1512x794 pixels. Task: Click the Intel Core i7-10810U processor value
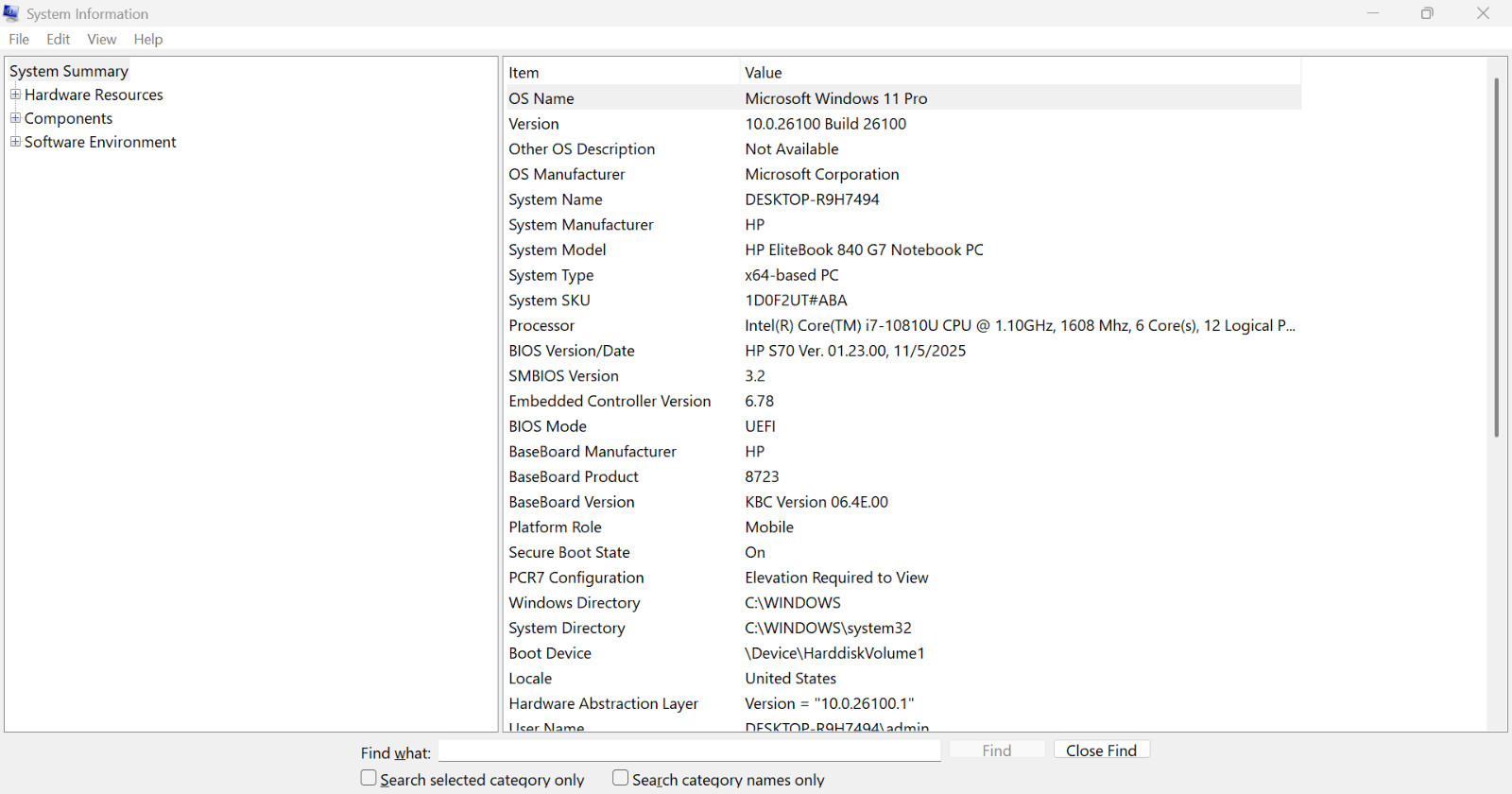1021,326
